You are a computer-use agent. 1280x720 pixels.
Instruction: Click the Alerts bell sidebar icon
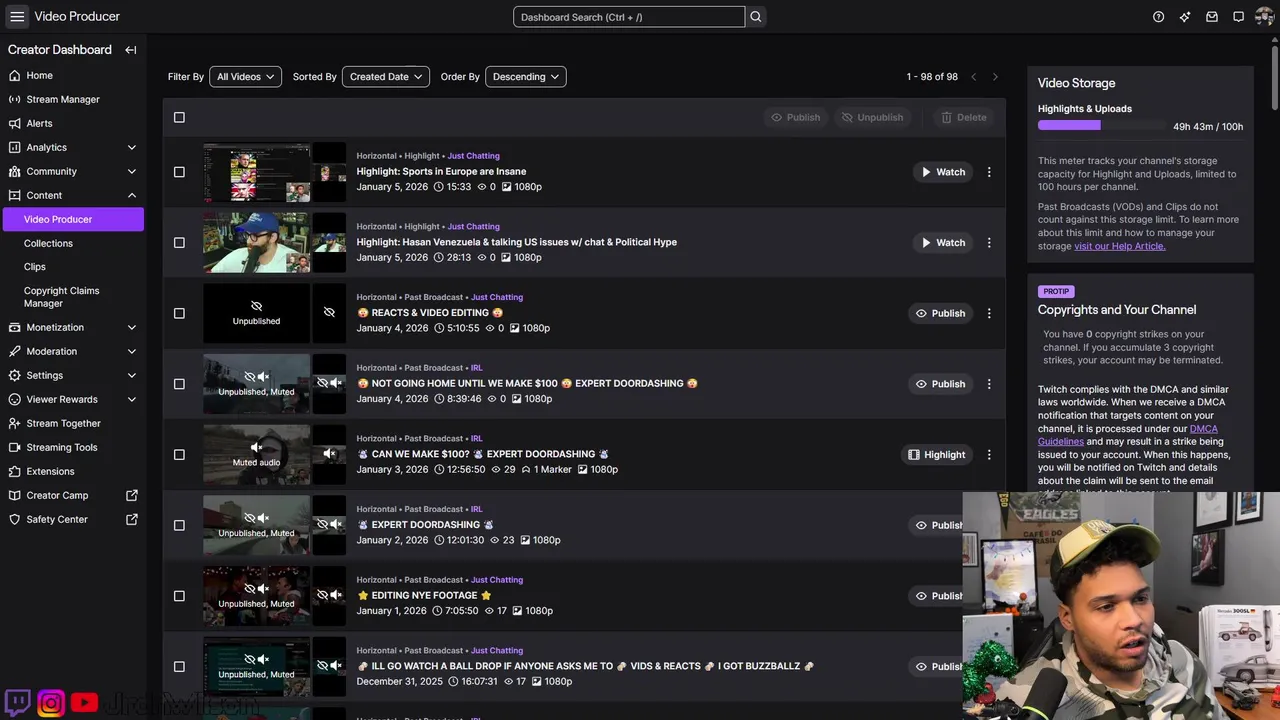[x=14, y=123]
